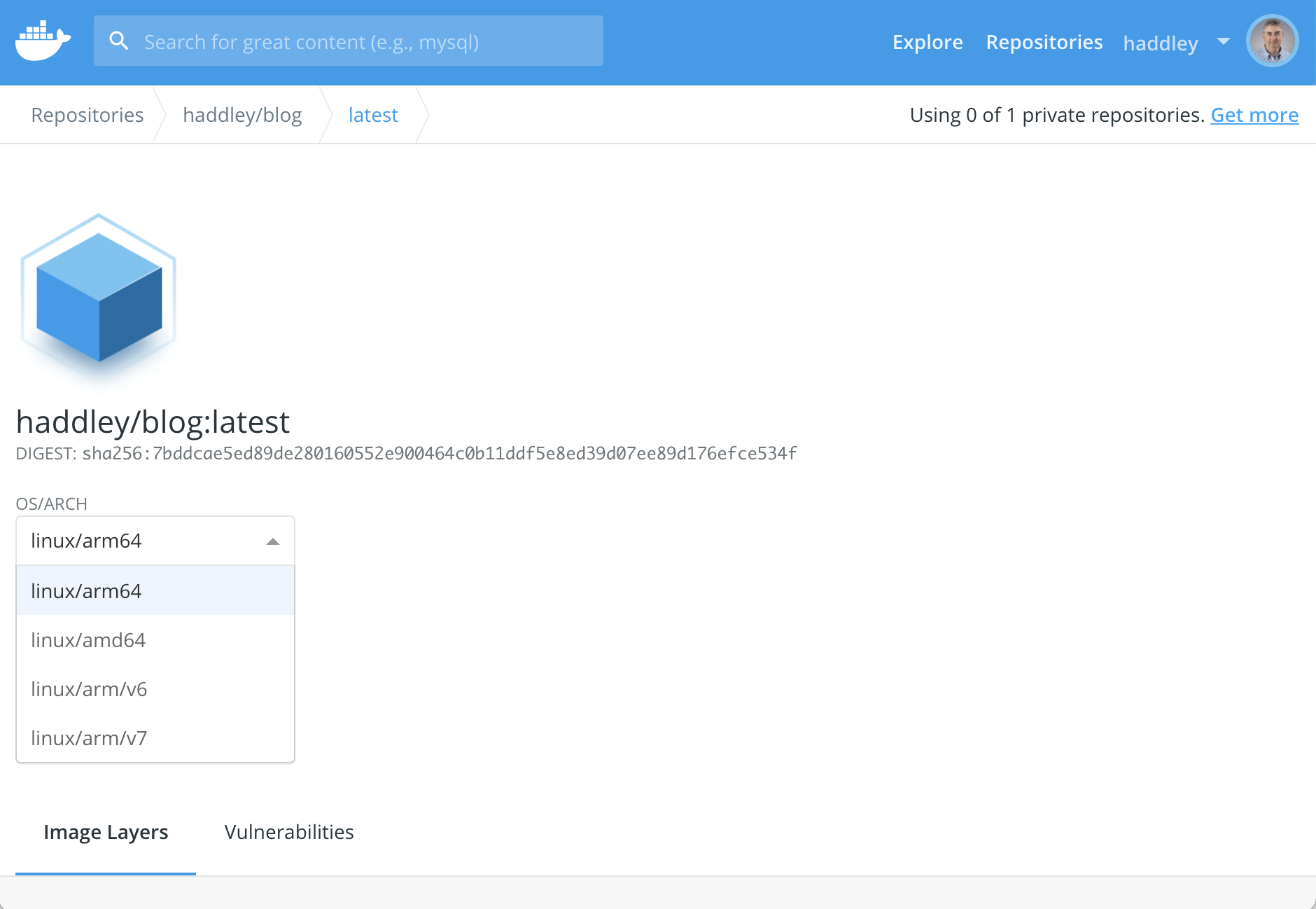Image resolution: width=1316 pixels, height=909 pixels.
Task: Choose linux/arm/v7 architecture option
Action: tap(89, 738)
